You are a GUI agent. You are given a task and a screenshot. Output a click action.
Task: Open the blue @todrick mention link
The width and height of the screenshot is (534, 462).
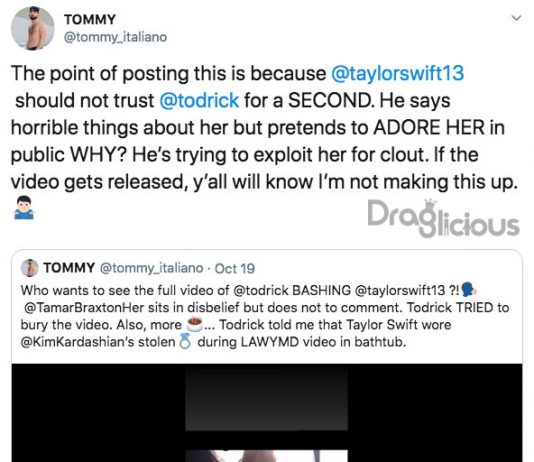click(x=199, y=100)
